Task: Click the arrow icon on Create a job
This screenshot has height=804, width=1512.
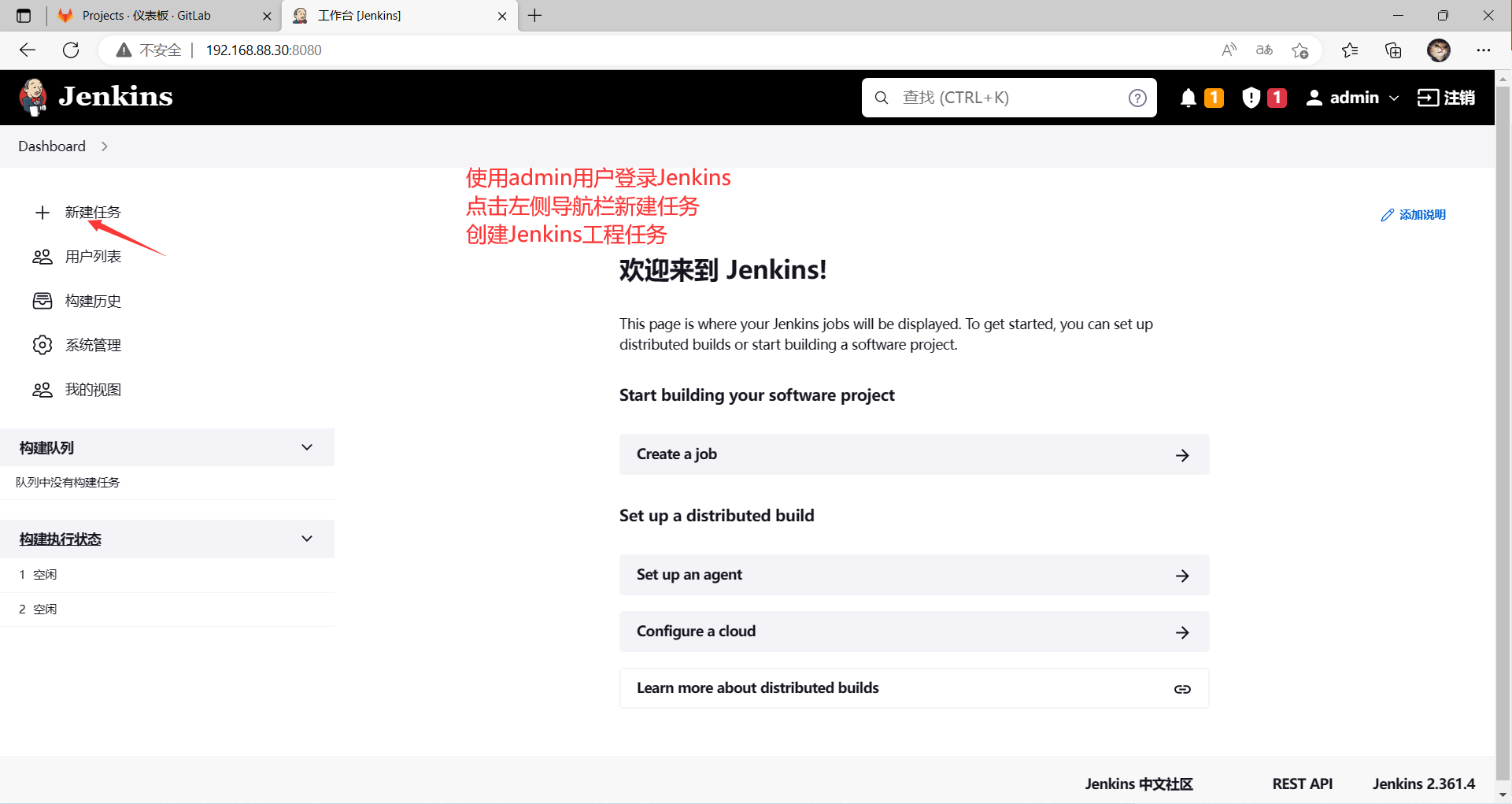Action: (x=1182, y=455)
